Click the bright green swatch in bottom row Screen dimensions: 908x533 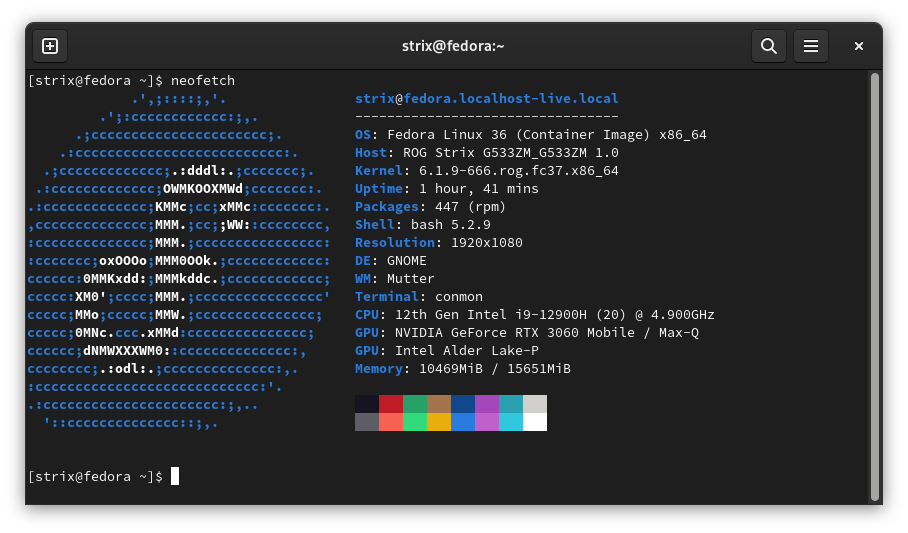coord(415,422)
